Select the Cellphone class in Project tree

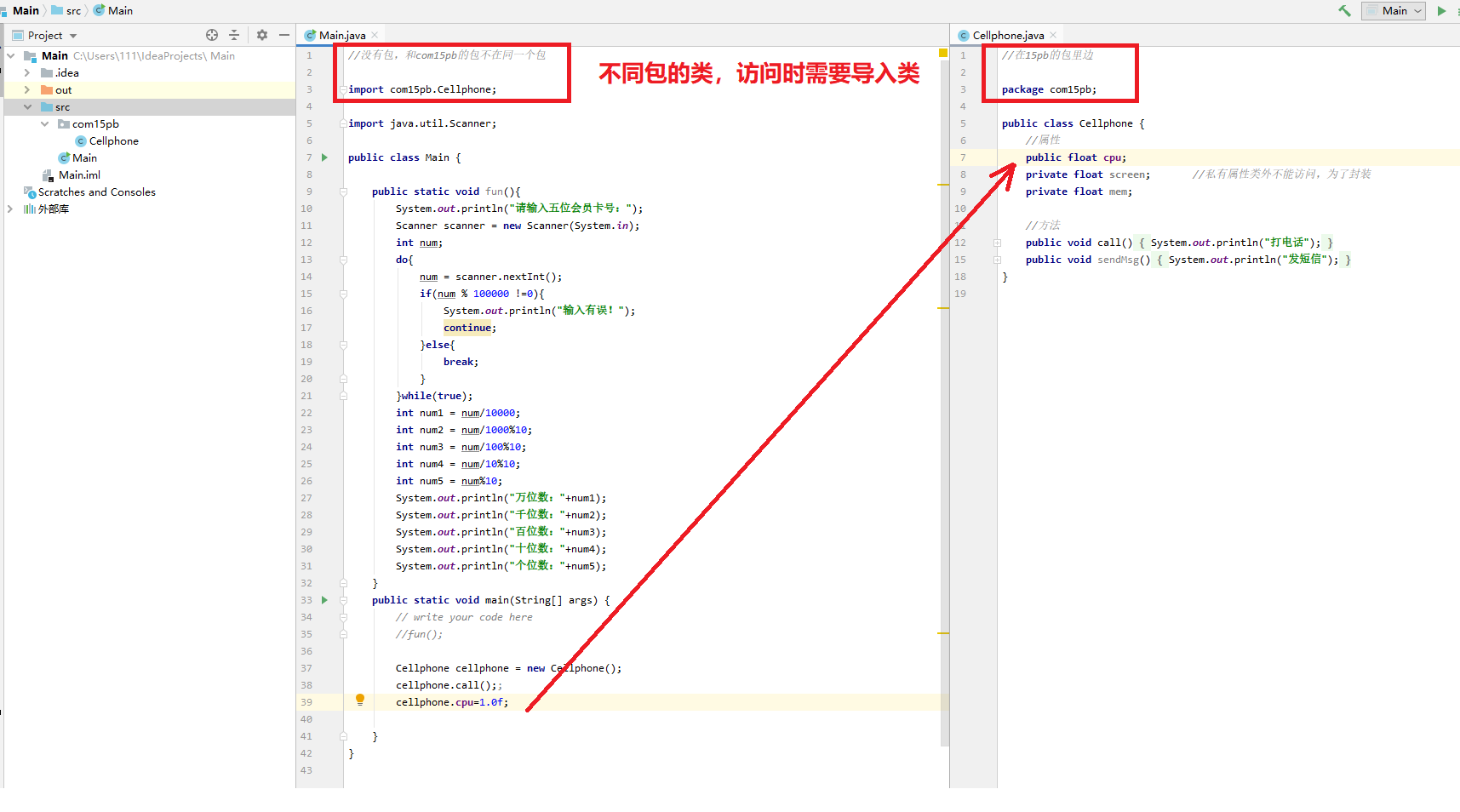tap(113, 141)
